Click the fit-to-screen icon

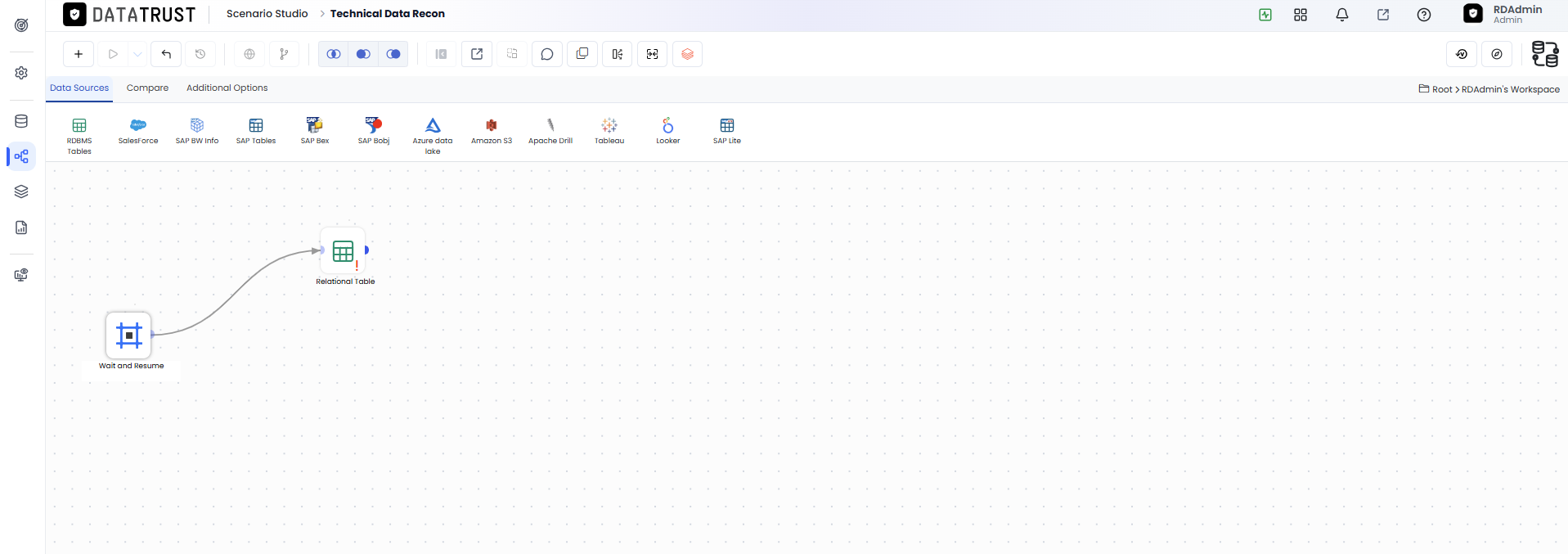pos(653,54)
